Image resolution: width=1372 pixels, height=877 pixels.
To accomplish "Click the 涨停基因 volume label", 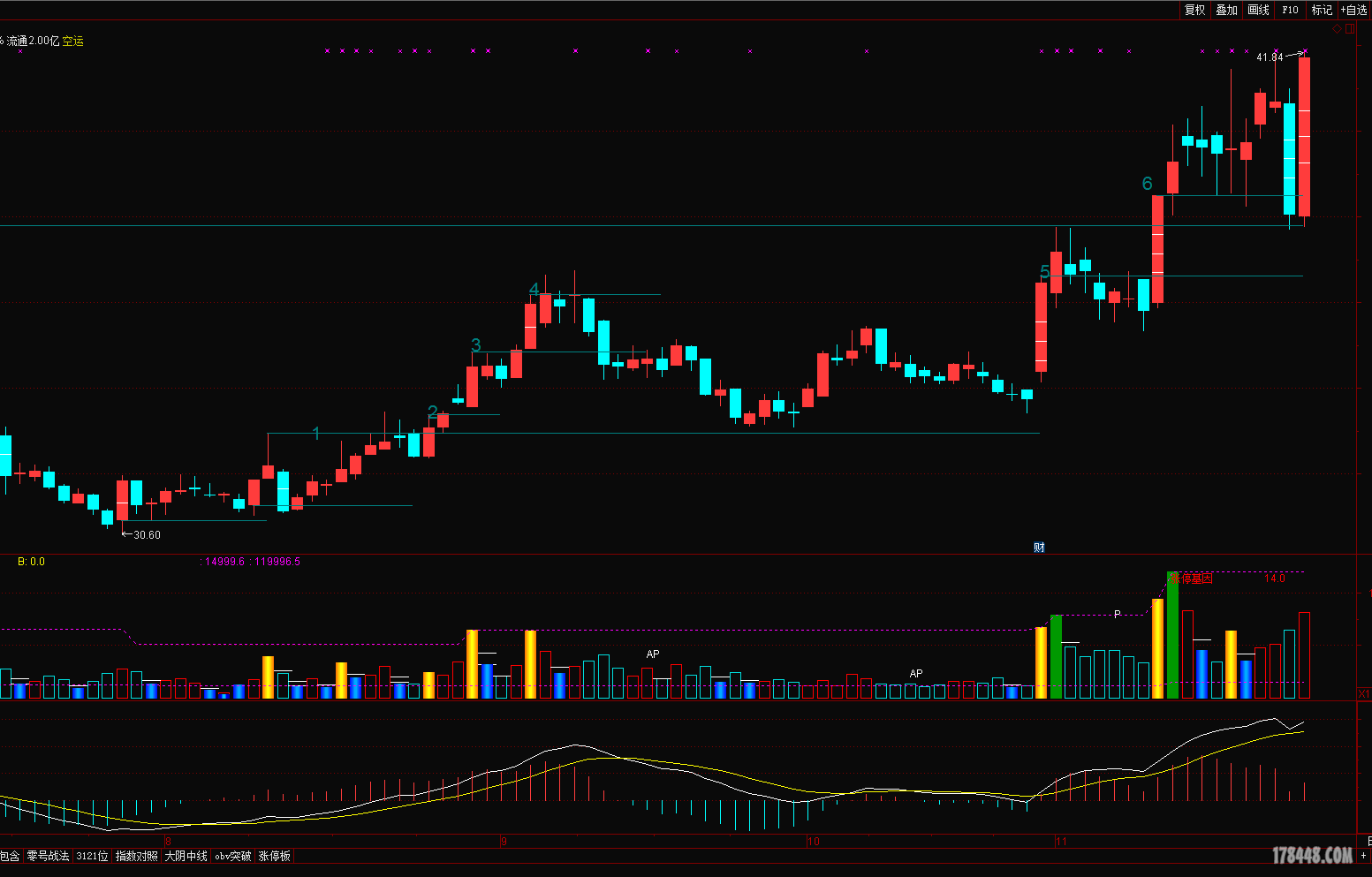I will click(x=1191, y=578).
